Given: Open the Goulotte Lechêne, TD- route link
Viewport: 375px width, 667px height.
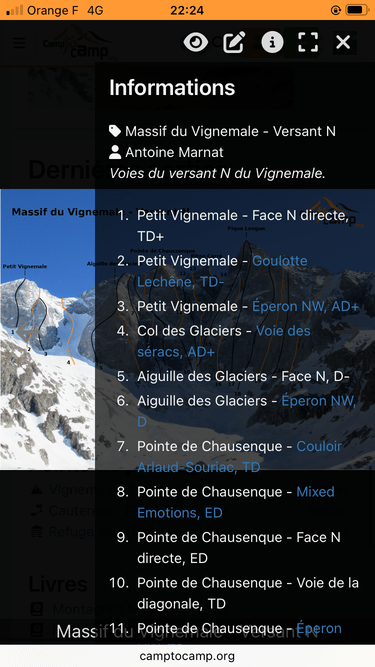Looking at the screenshot, I should point(222,271).
